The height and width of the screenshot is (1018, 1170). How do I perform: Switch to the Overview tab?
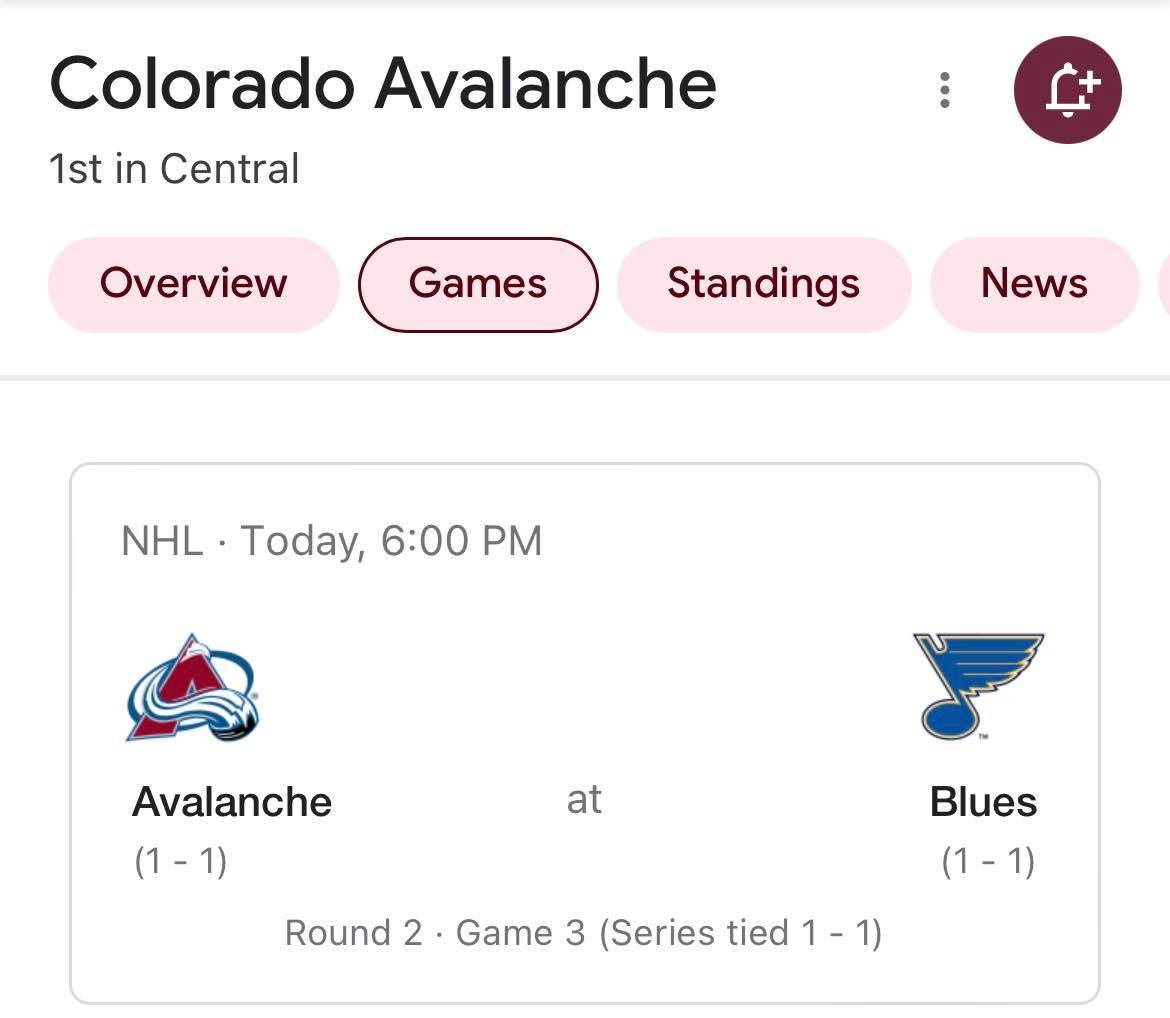coord(193,284)
